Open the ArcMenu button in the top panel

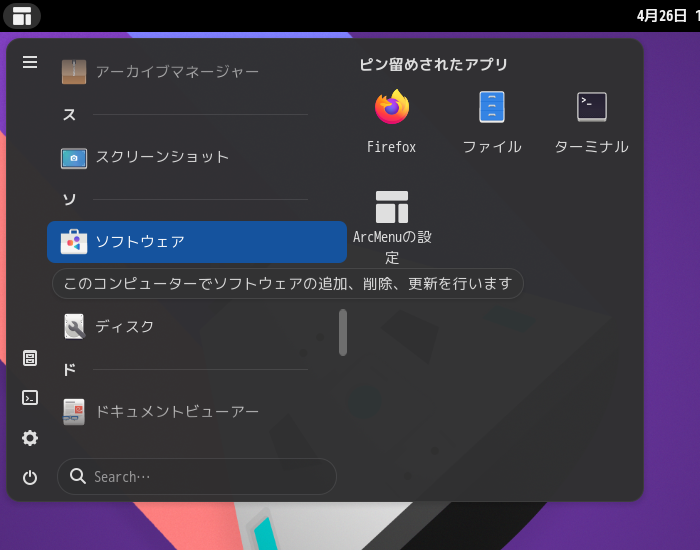coord(22,16)
